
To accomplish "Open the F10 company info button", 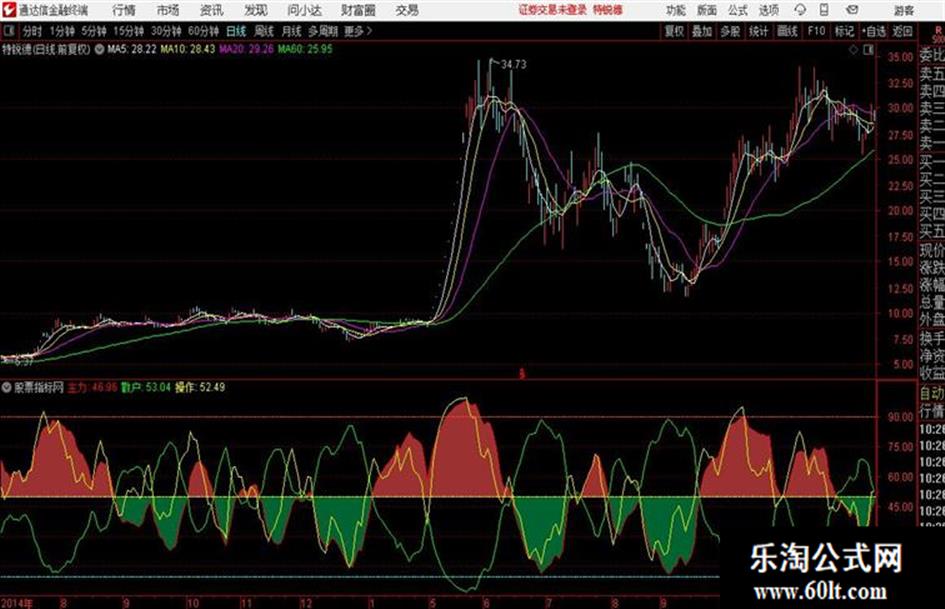I will [x=816, y=31].
